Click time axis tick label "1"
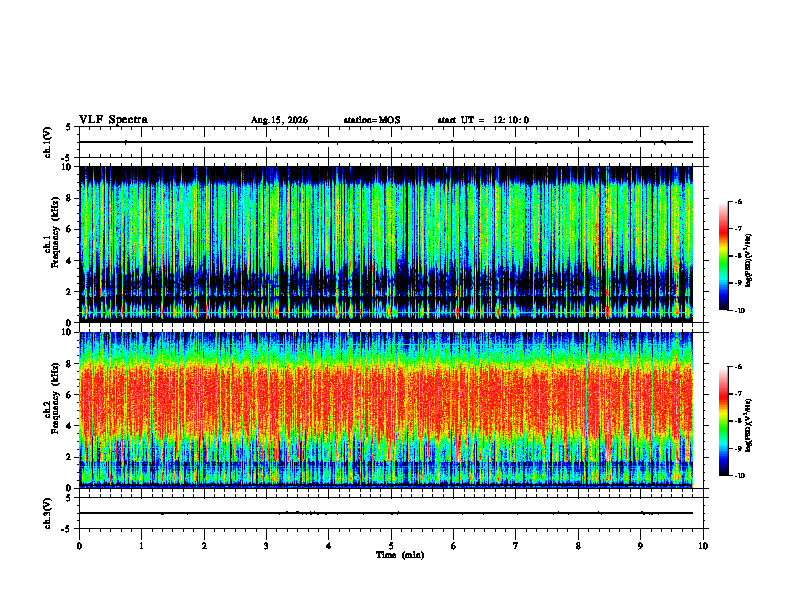The height and width of the screenshot is (612, 792). point(142,546)
